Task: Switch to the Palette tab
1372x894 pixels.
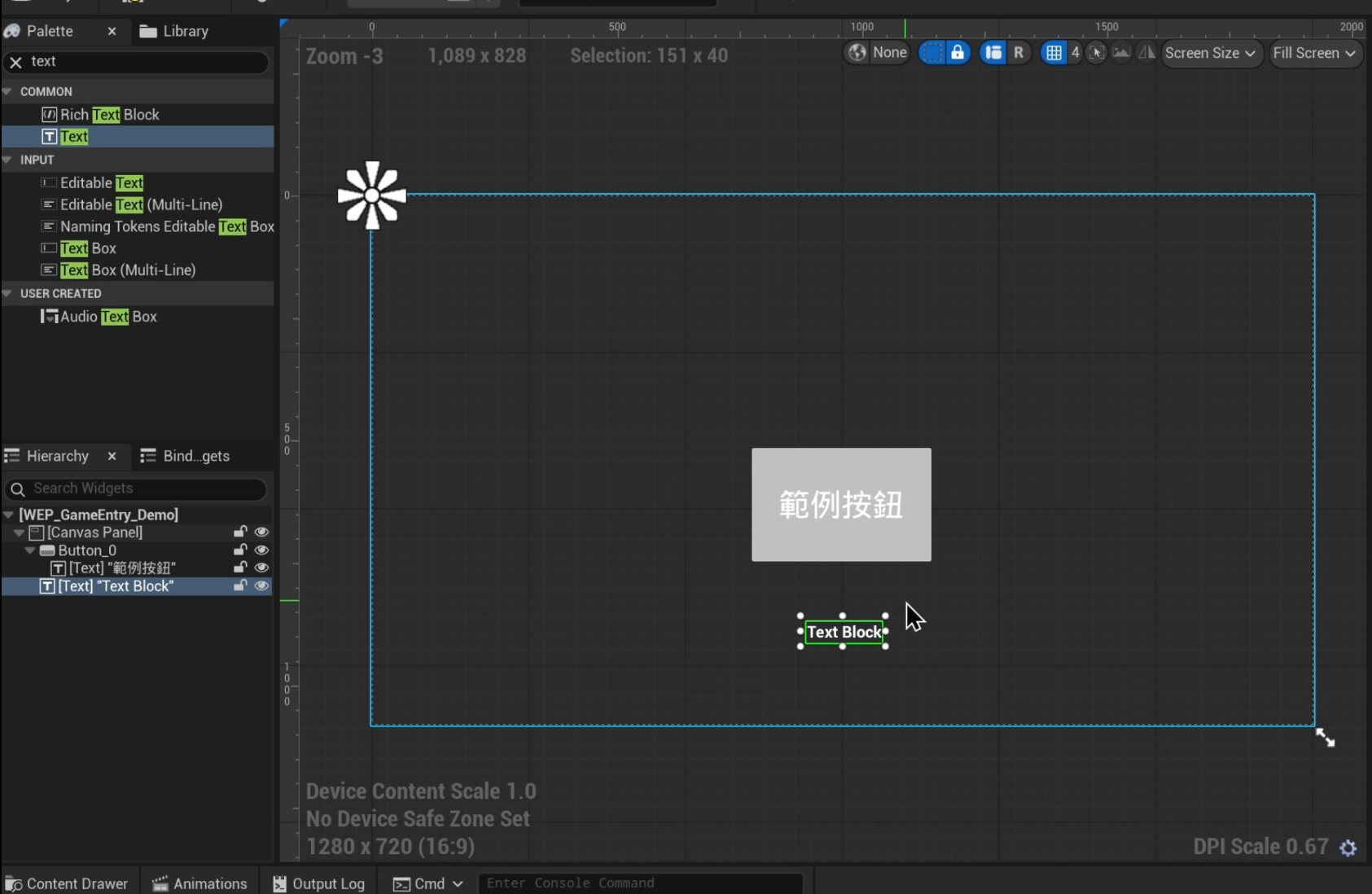Action: [x=49, y=31]
